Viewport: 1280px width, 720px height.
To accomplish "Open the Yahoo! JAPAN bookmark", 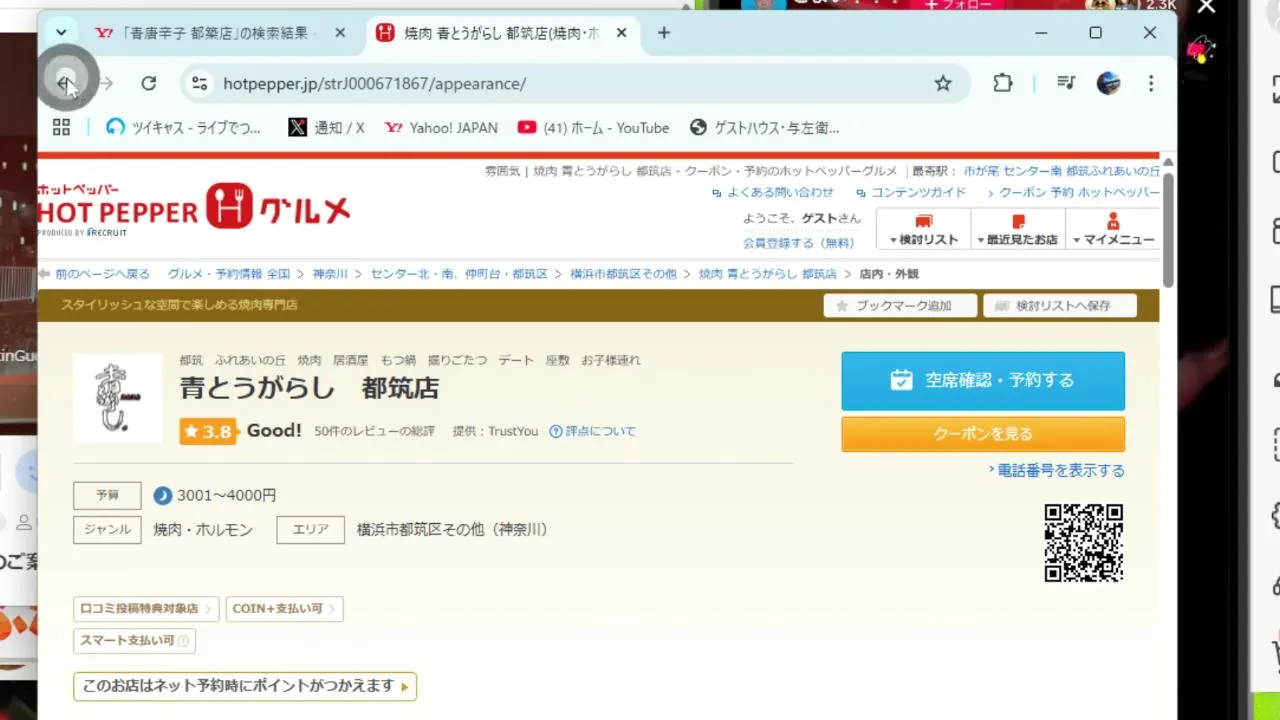I will [441, 127].
